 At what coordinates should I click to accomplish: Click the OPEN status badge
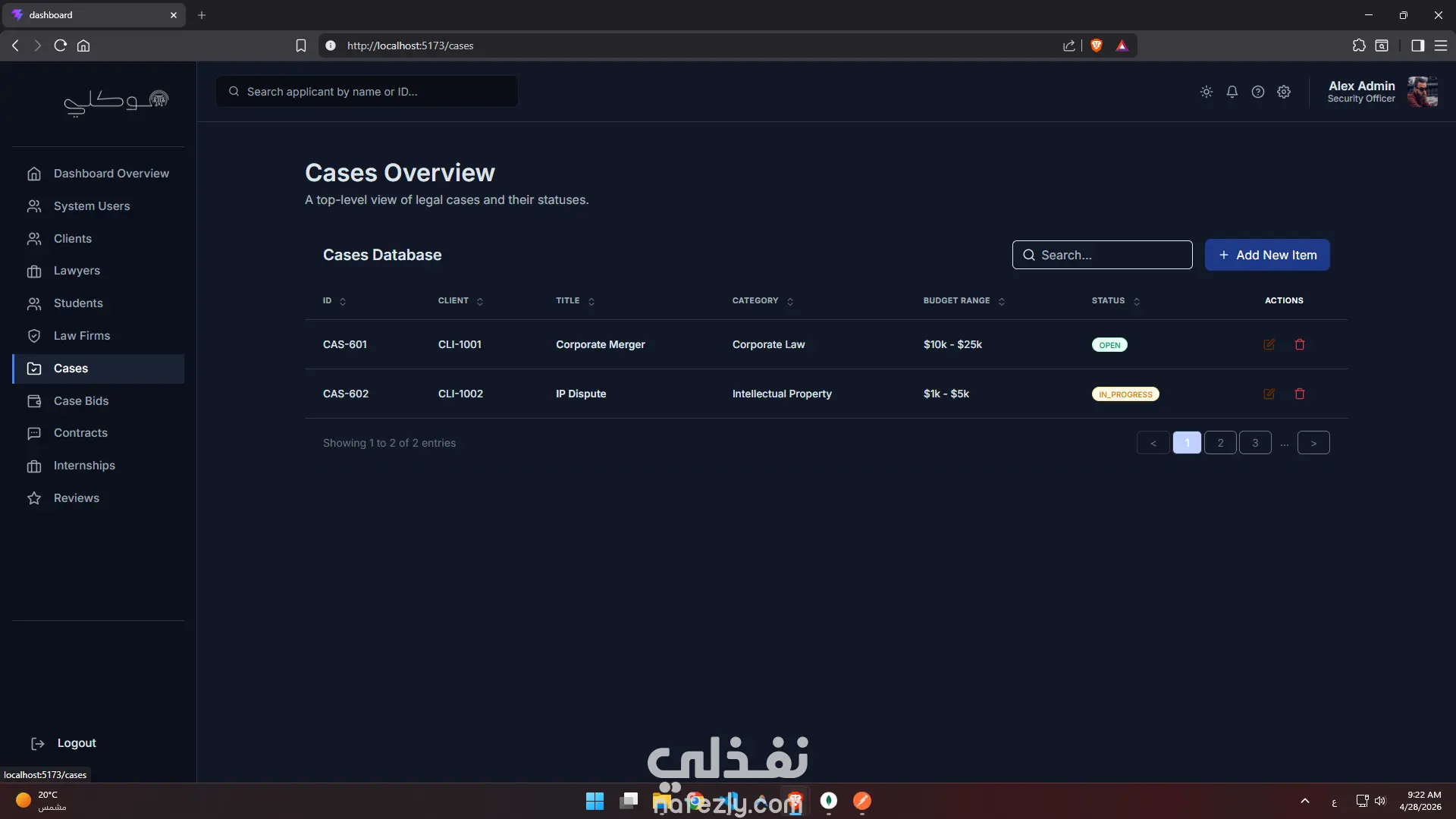pyautogui.click(x=1109, y=345)
